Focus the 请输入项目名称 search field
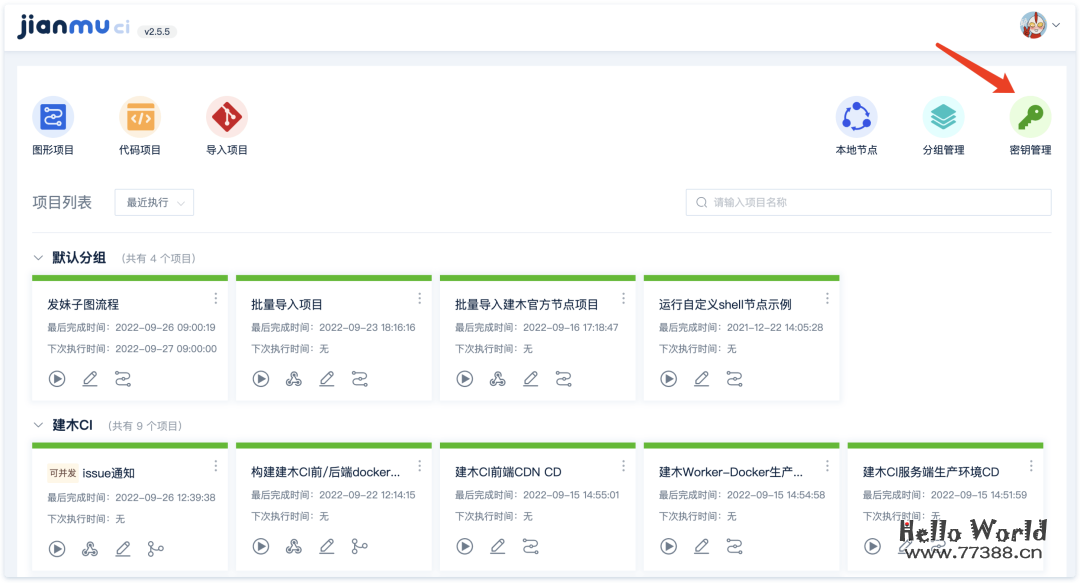 (x=869, y=203)
